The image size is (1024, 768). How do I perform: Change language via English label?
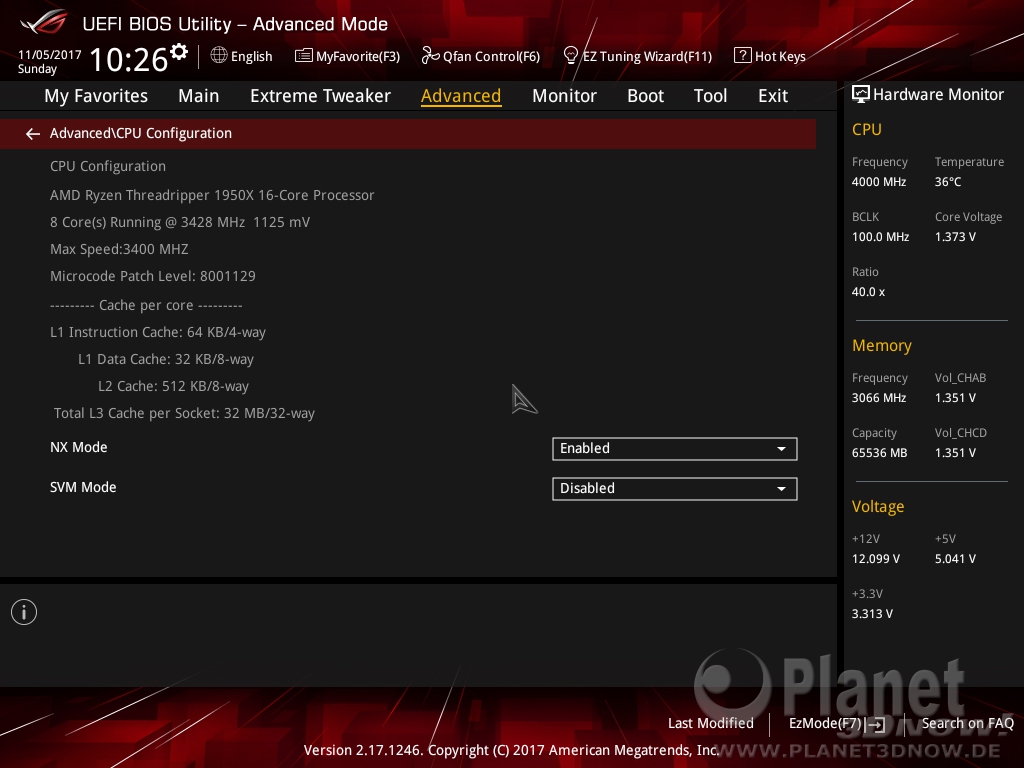[251, 56]
